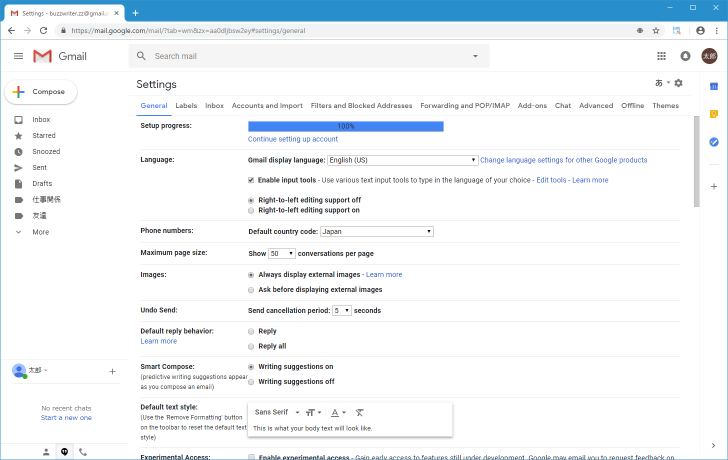Image resolution: width=728 pixels, height=460 pixels.
Task: Click Edit tools link
Action: point(552,180)
